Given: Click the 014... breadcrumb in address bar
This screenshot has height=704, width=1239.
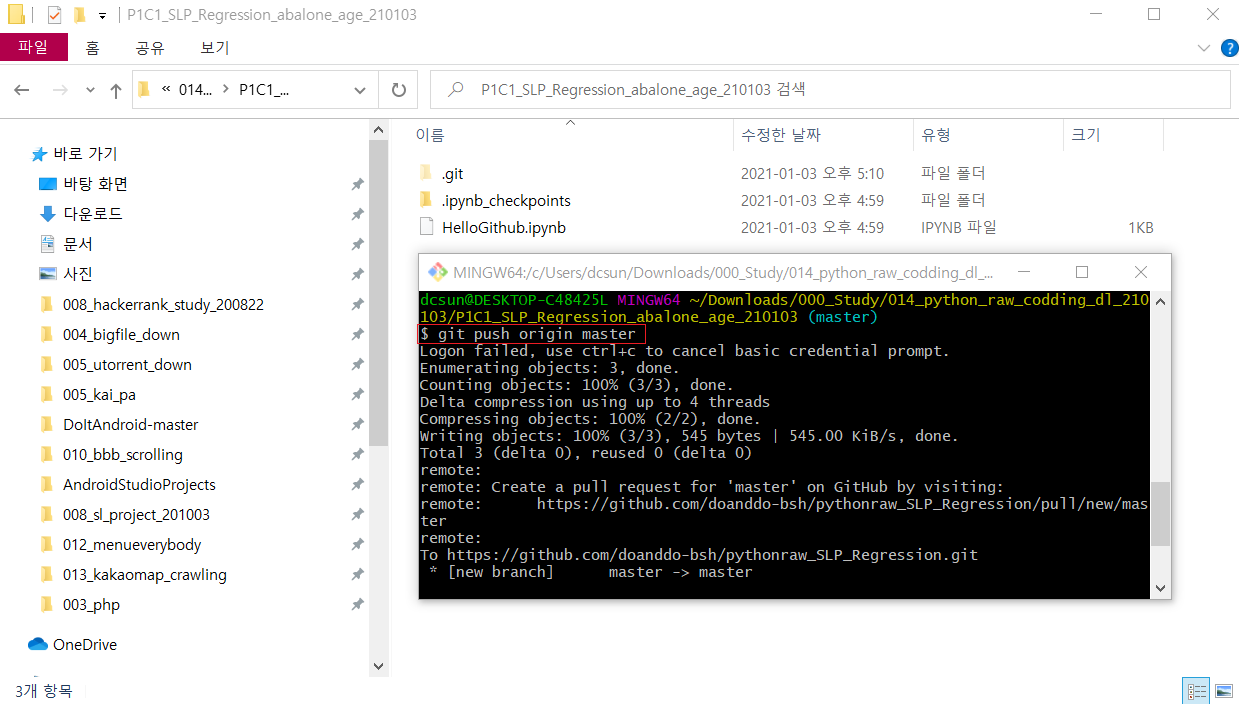Looking at the screenshot, I should click(x=195, y=90).
